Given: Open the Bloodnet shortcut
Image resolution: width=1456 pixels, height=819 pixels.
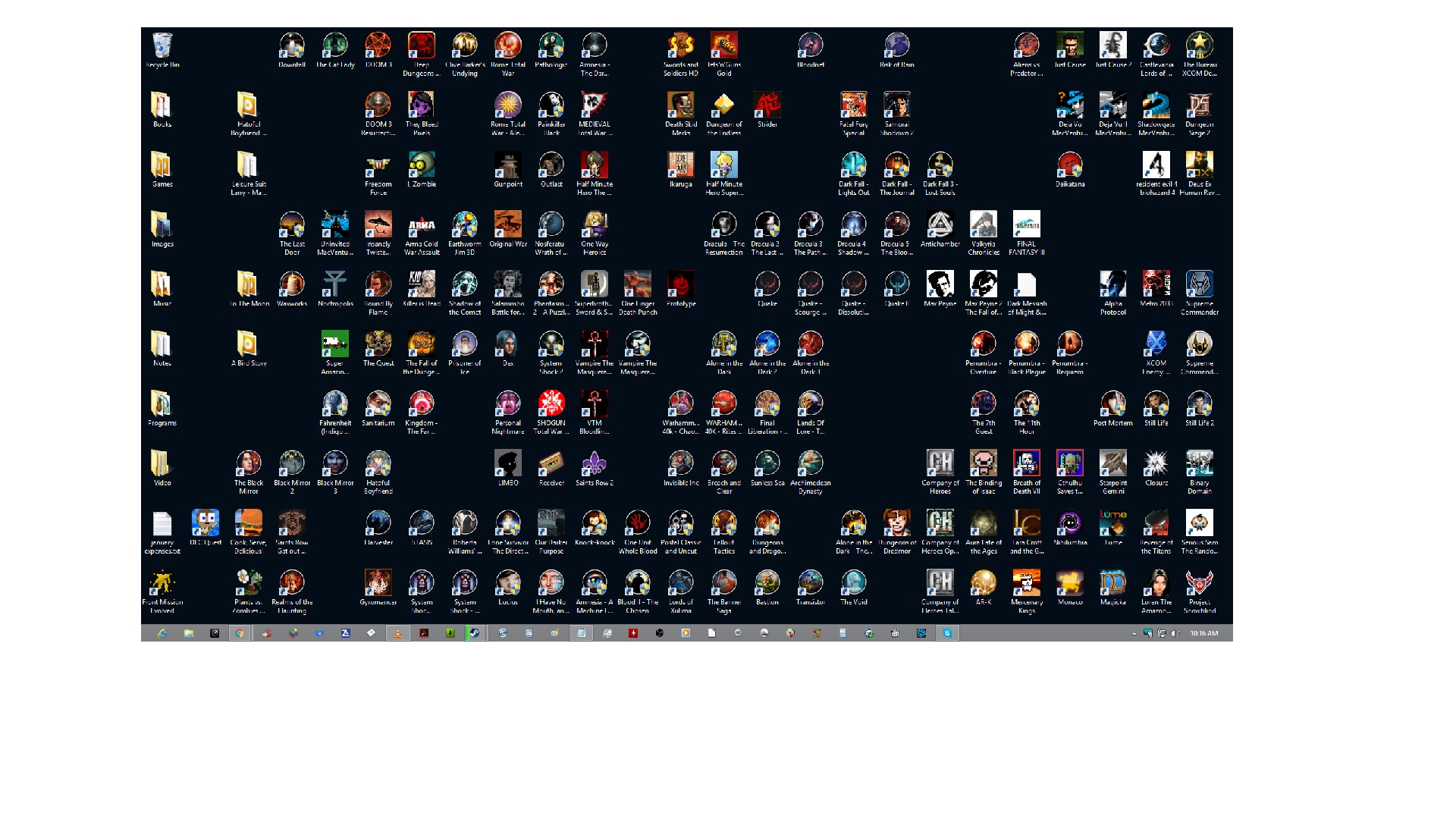Looking at the screenshot, I should (x=811, y=50).
